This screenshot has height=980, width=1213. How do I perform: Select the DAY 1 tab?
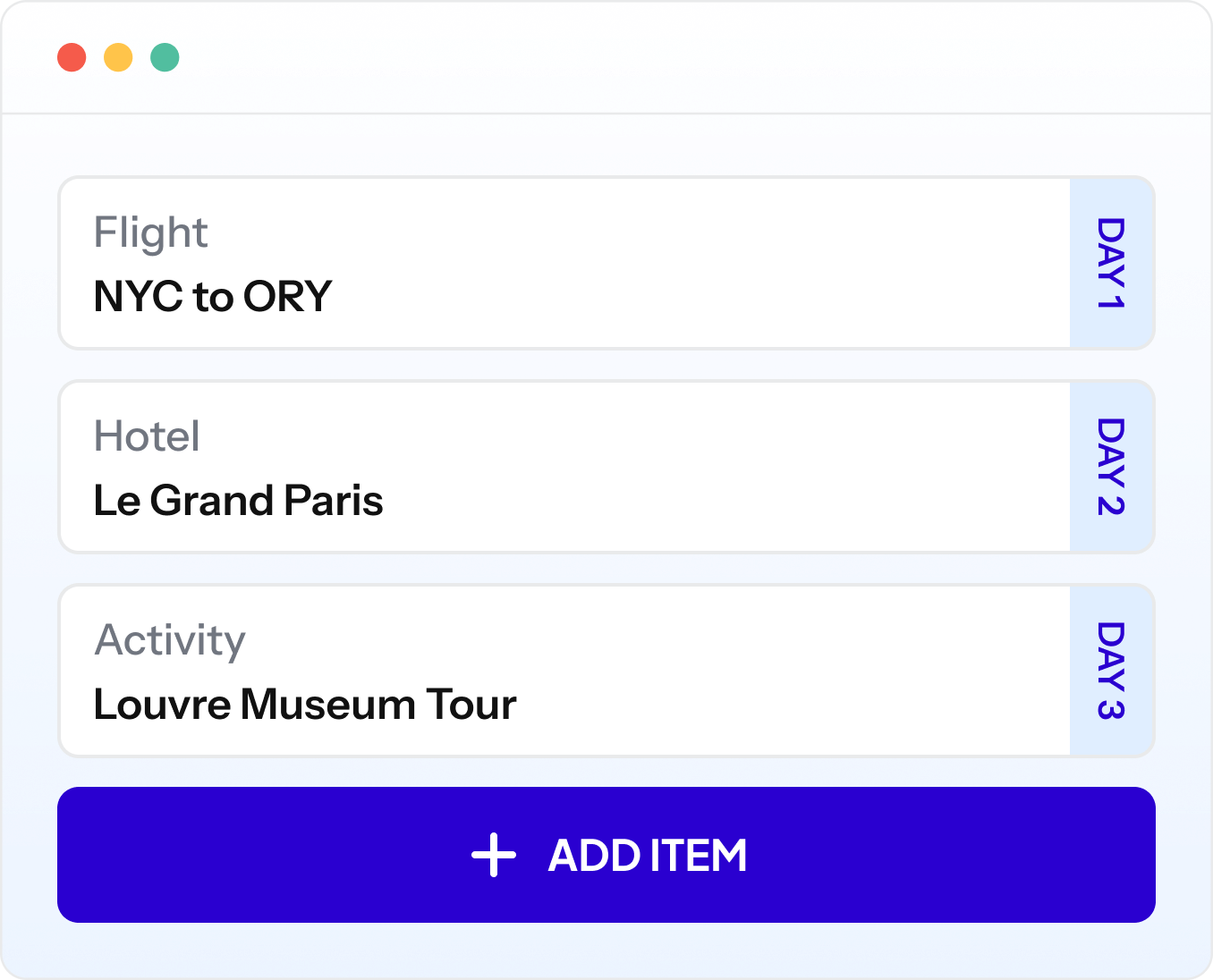click(1112, 263)
